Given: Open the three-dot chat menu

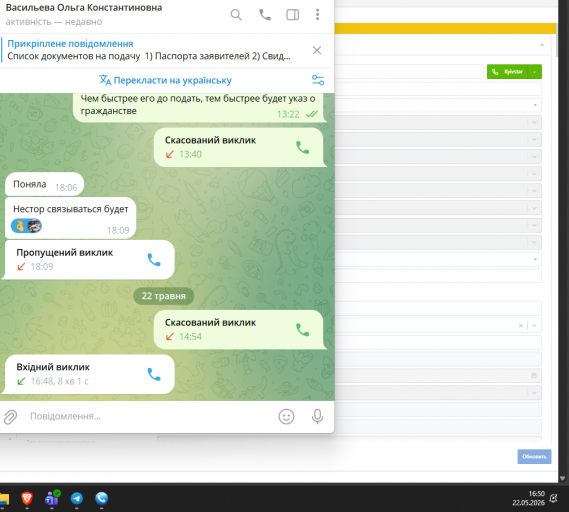Looking at the screenshot, I should (x=318, y=15).
